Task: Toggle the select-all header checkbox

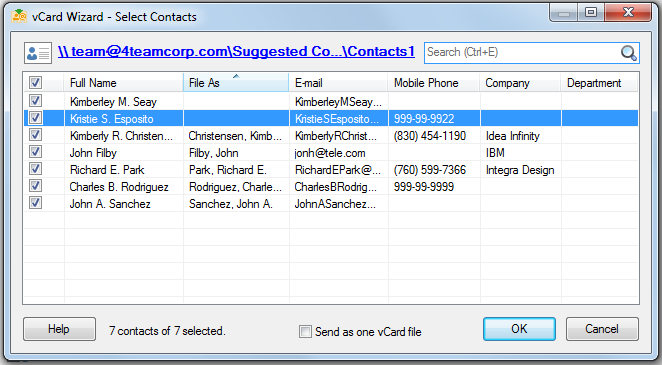Action: pyautogui.click(x=35, y=82)
